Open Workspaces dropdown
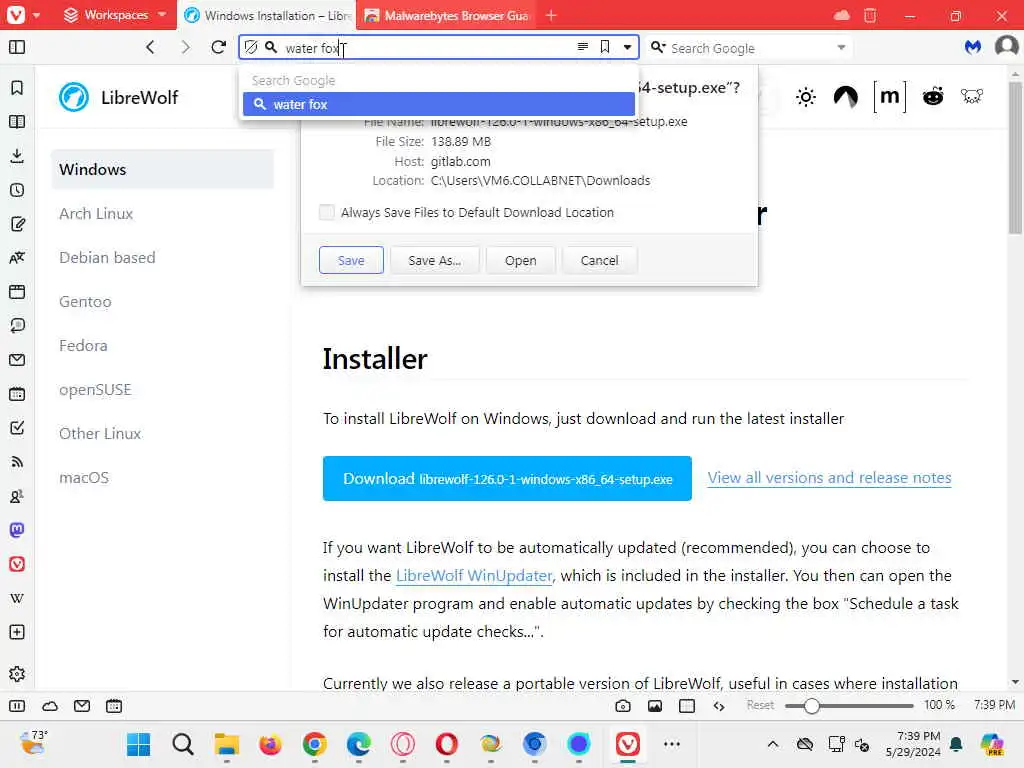The height and width of the screenshot is (768, 1024). [114, 15]
